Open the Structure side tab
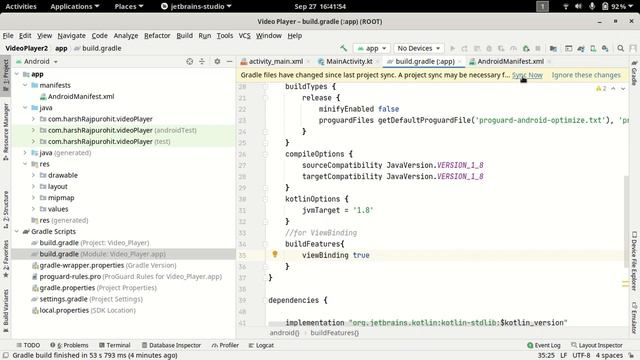This screenshot has height=360, width=640. pyautogui.click(x=6, y=209)
